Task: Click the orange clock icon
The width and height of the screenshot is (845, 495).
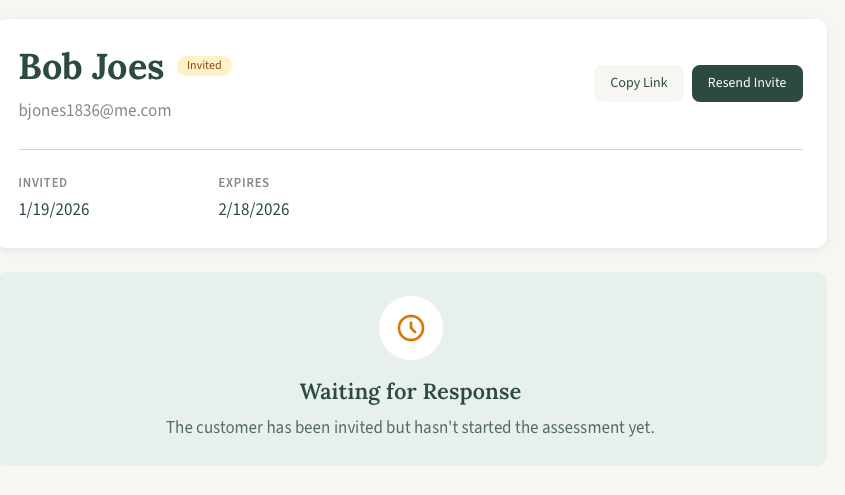Action: [x=411, y=328]
